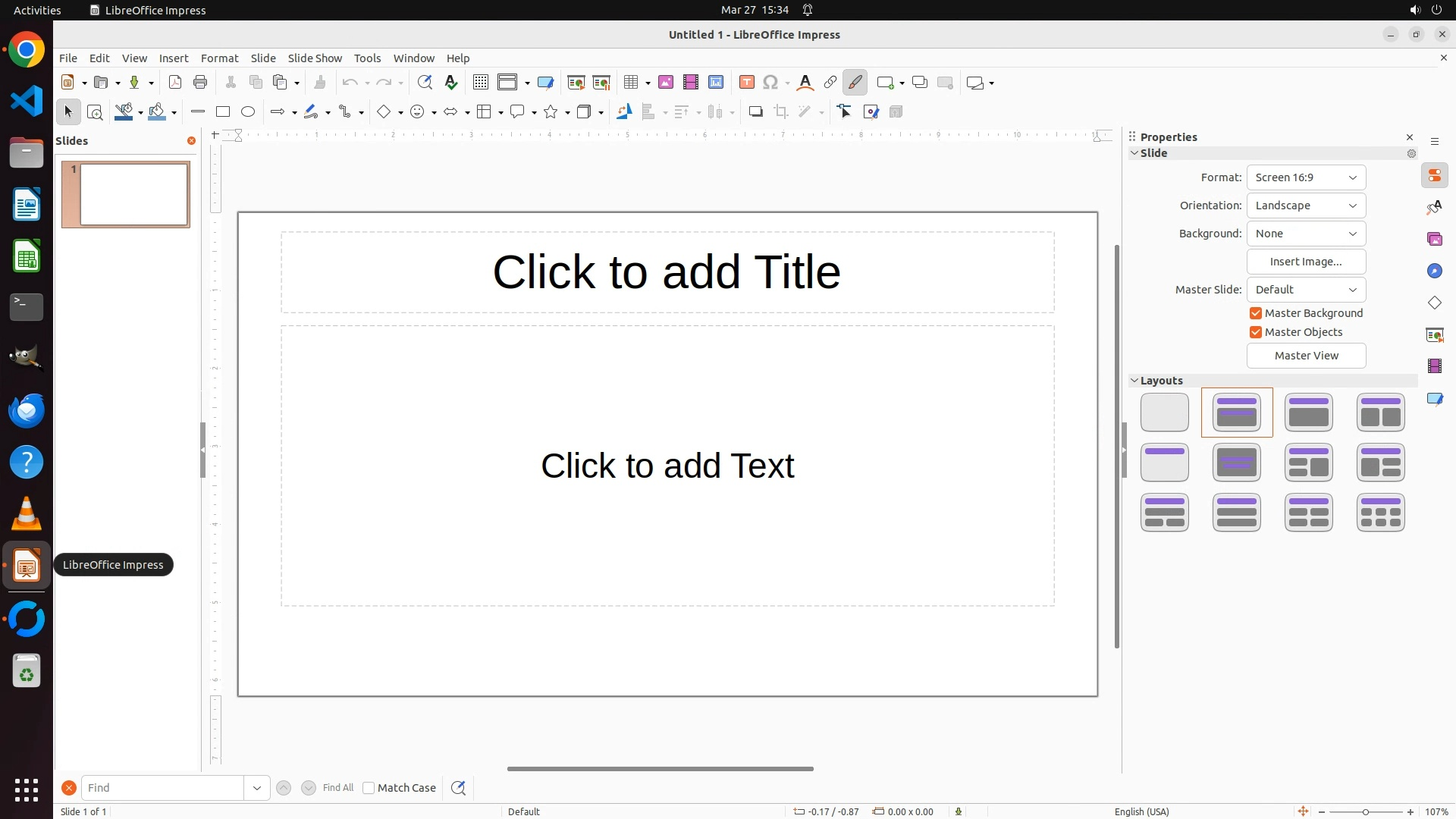This screenshot has height=819, width=1456.
Task: Click the Insert Table toolbar icon
Action: click(x=630, y=83)
